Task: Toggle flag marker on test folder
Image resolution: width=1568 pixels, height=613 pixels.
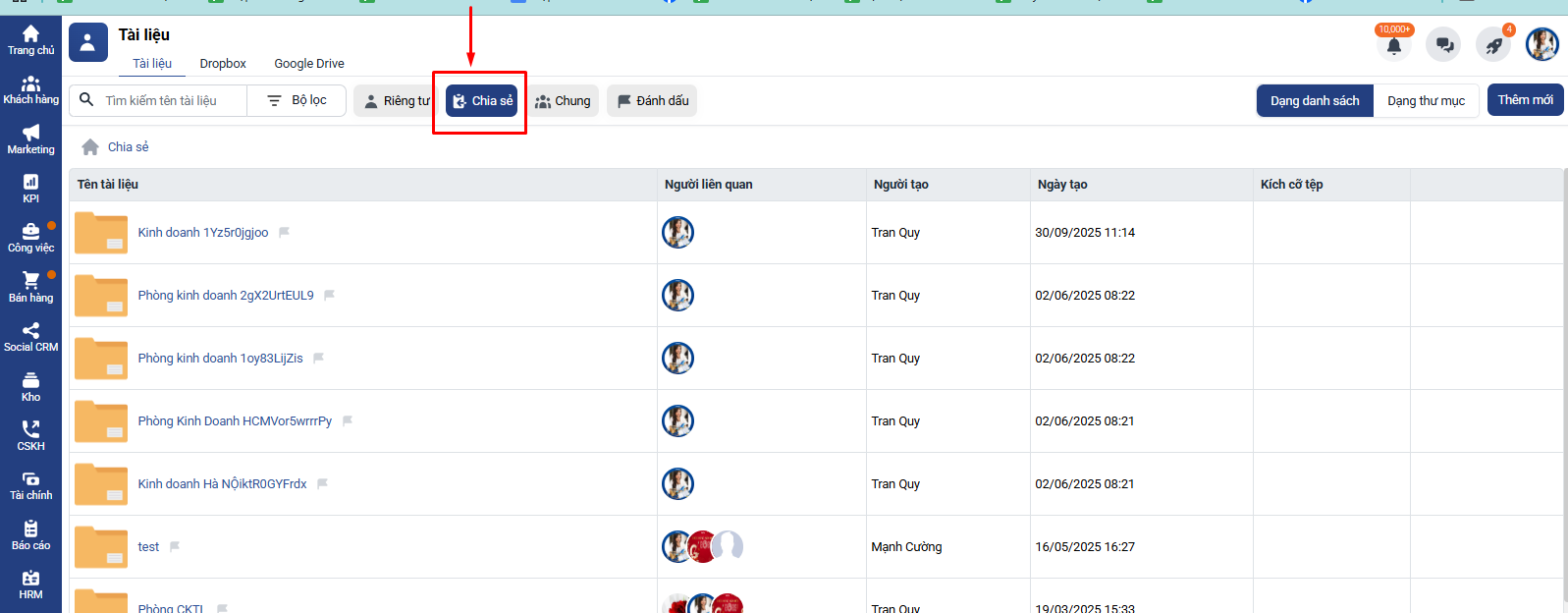Action: tap(175, 547)
